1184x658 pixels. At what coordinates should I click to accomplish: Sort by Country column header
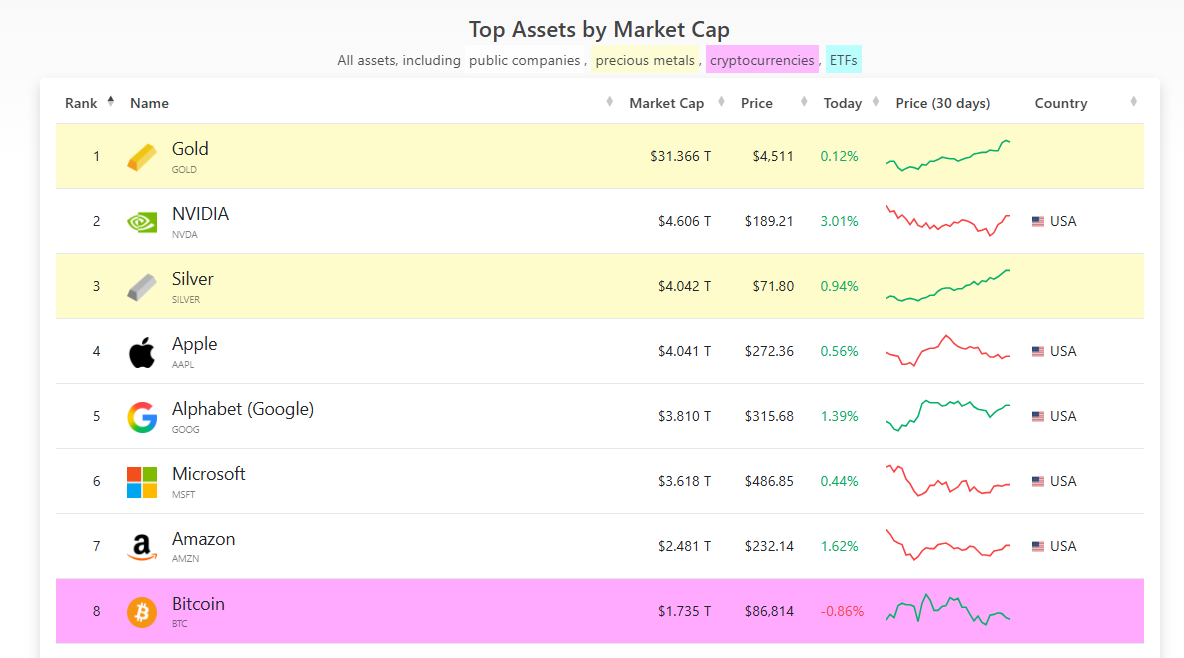click(x=1061, y=103)
